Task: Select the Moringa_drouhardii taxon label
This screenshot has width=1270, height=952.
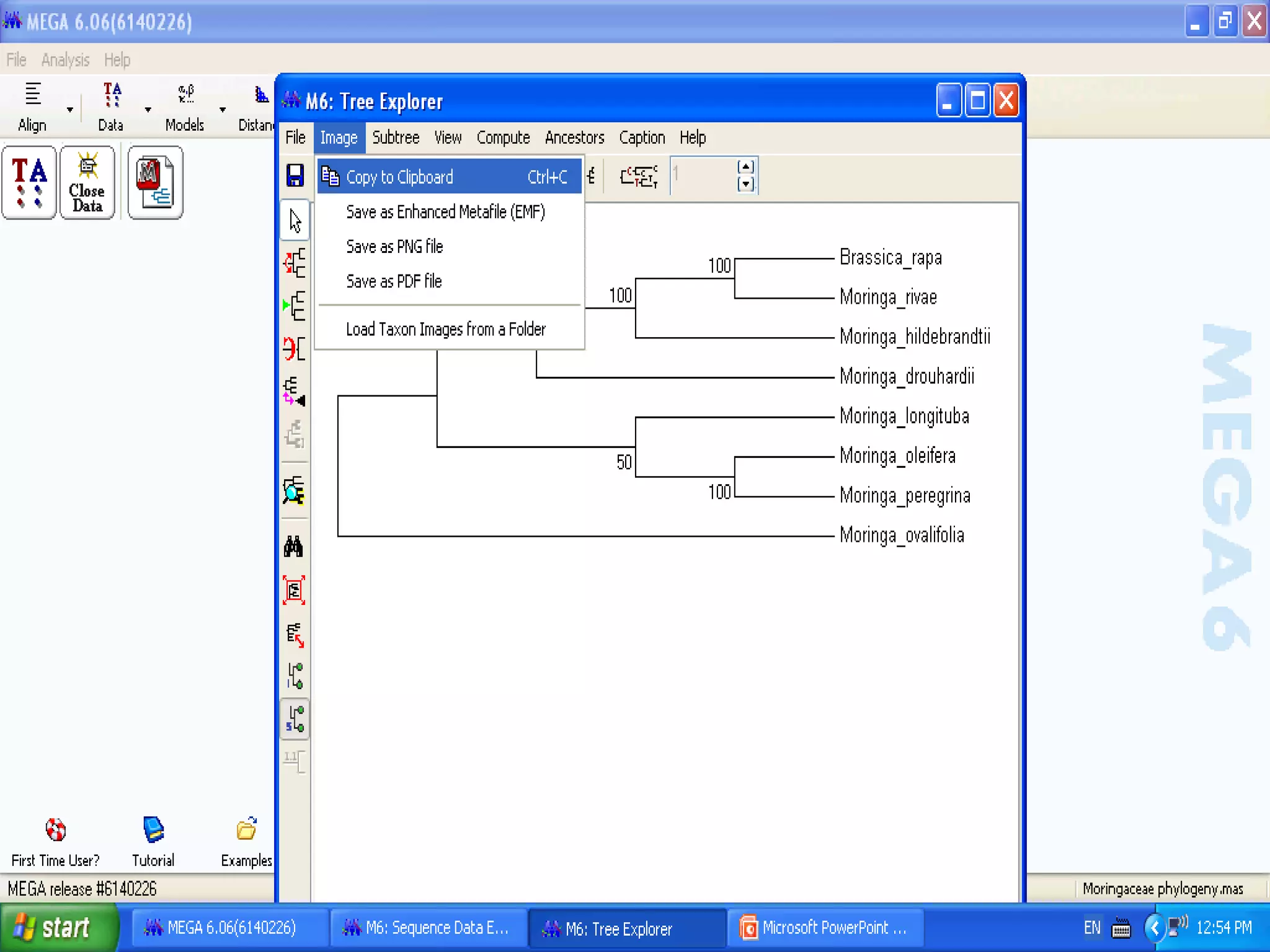Action: (x=907, y=376)
